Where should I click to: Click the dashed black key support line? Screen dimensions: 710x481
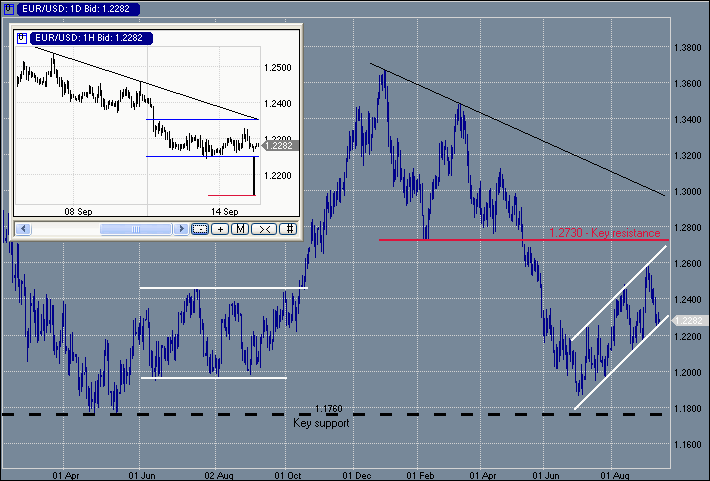(x=150, y=413)
